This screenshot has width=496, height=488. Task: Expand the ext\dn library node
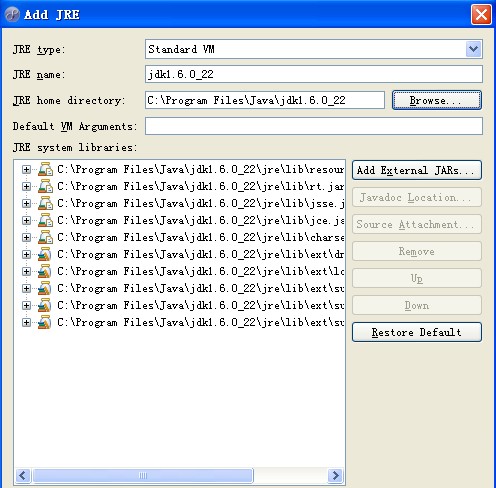coord(26,255)
